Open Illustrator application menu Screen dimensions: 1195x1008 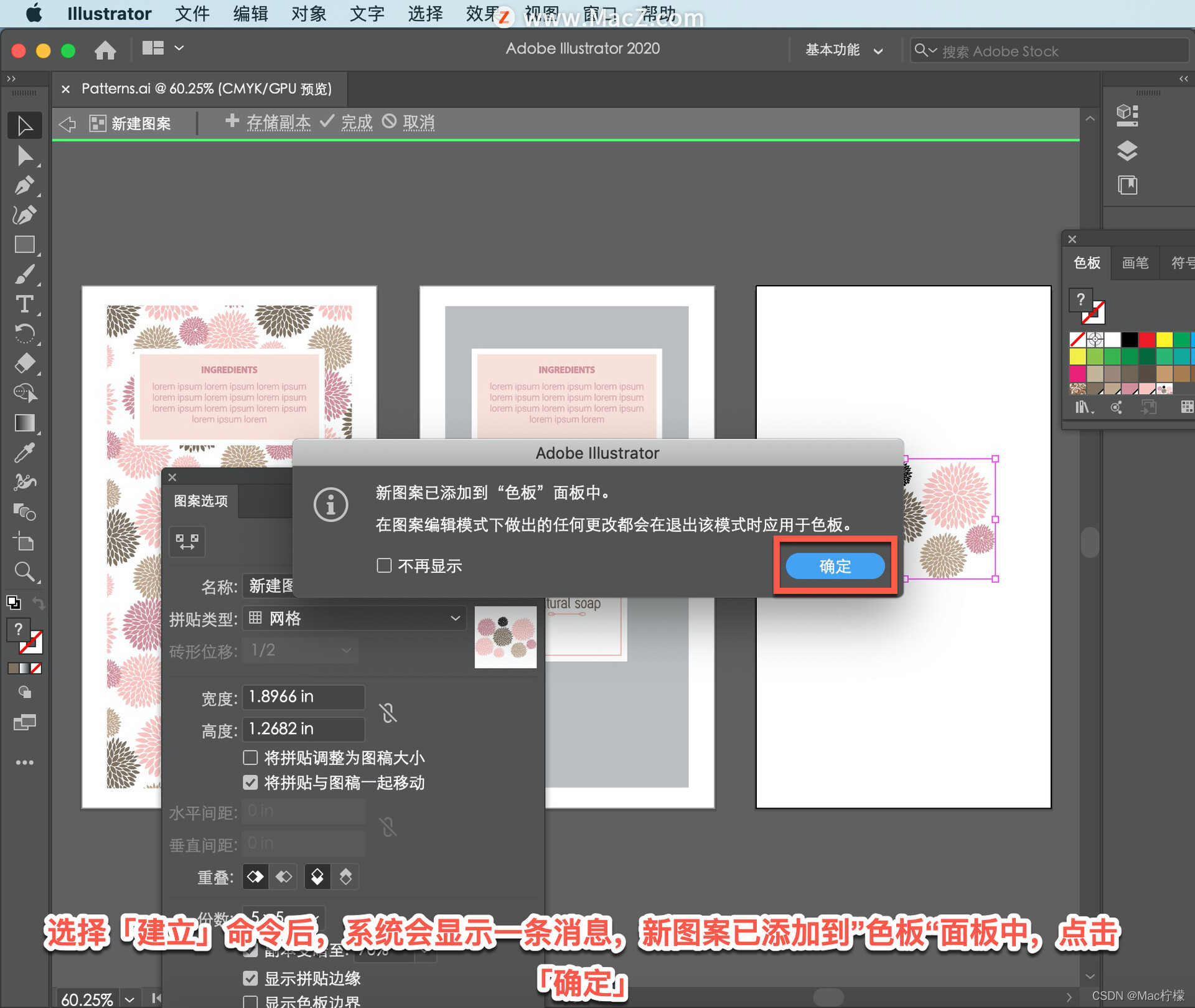click(x=109, y=14)
